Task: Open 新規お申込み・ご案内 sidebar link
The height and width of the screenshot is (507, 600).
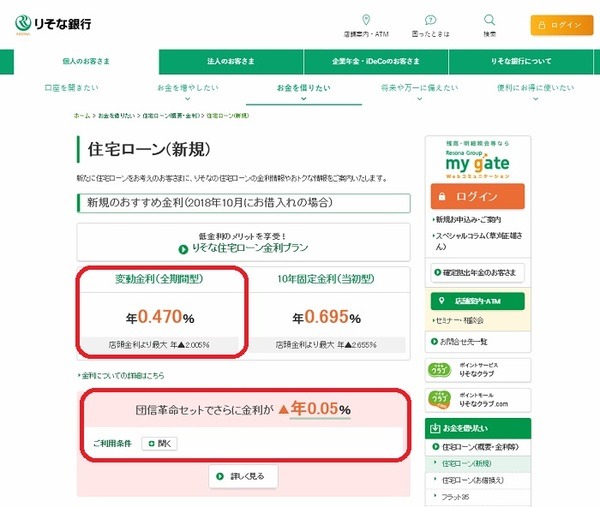Action: (x=467, y=220)
